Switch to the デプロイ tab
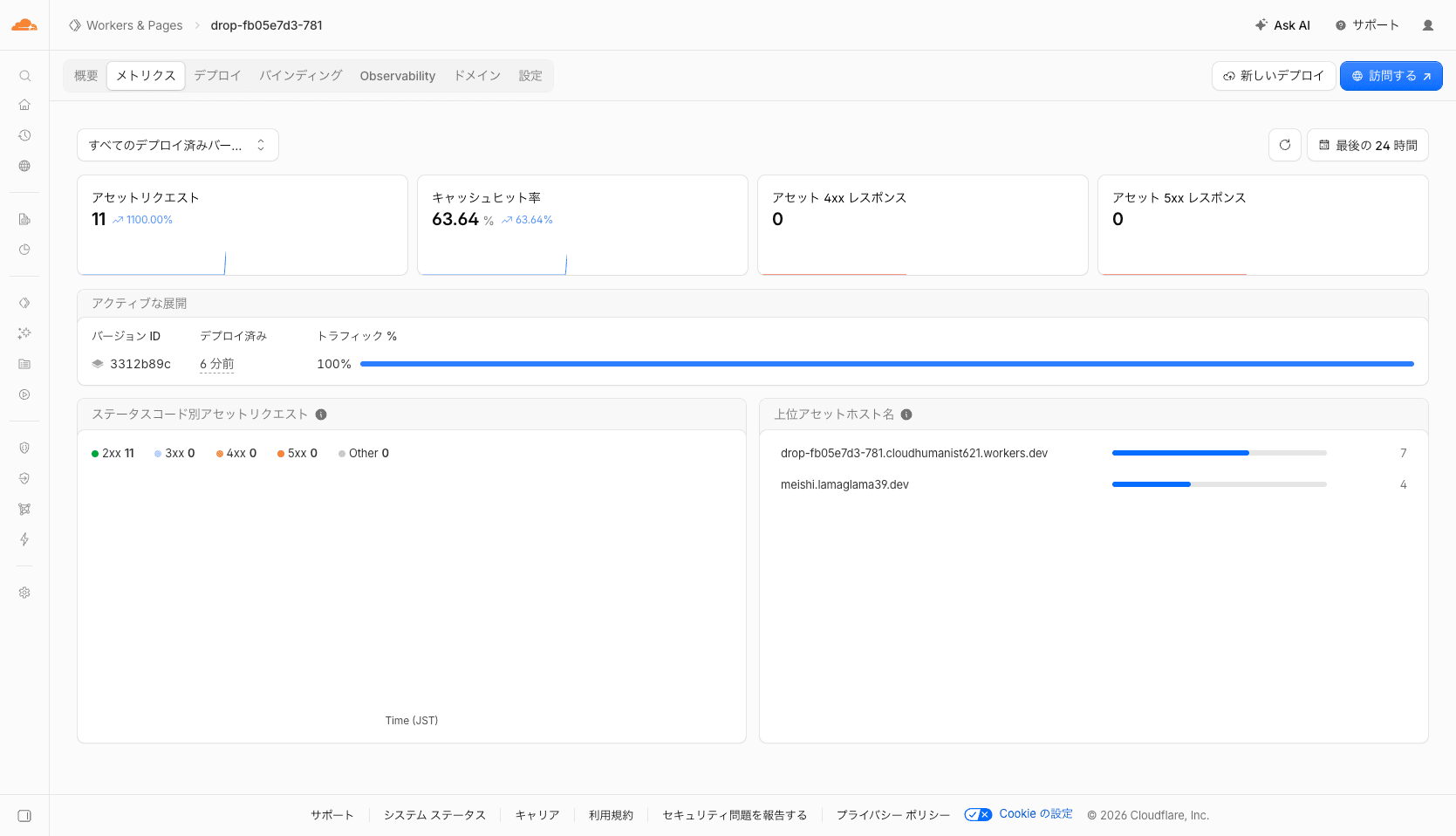 coord(217,76)
